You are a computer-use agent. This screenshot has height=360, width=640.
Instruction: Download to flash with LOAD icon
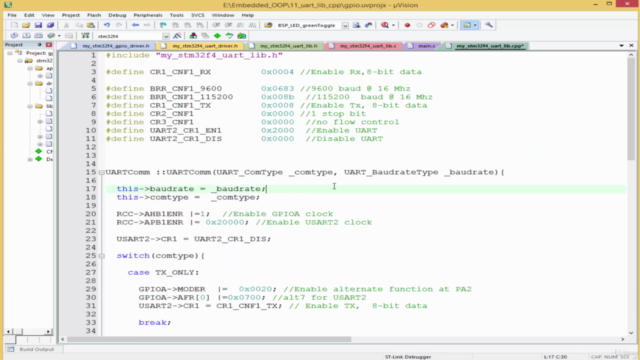click(85, 36)
